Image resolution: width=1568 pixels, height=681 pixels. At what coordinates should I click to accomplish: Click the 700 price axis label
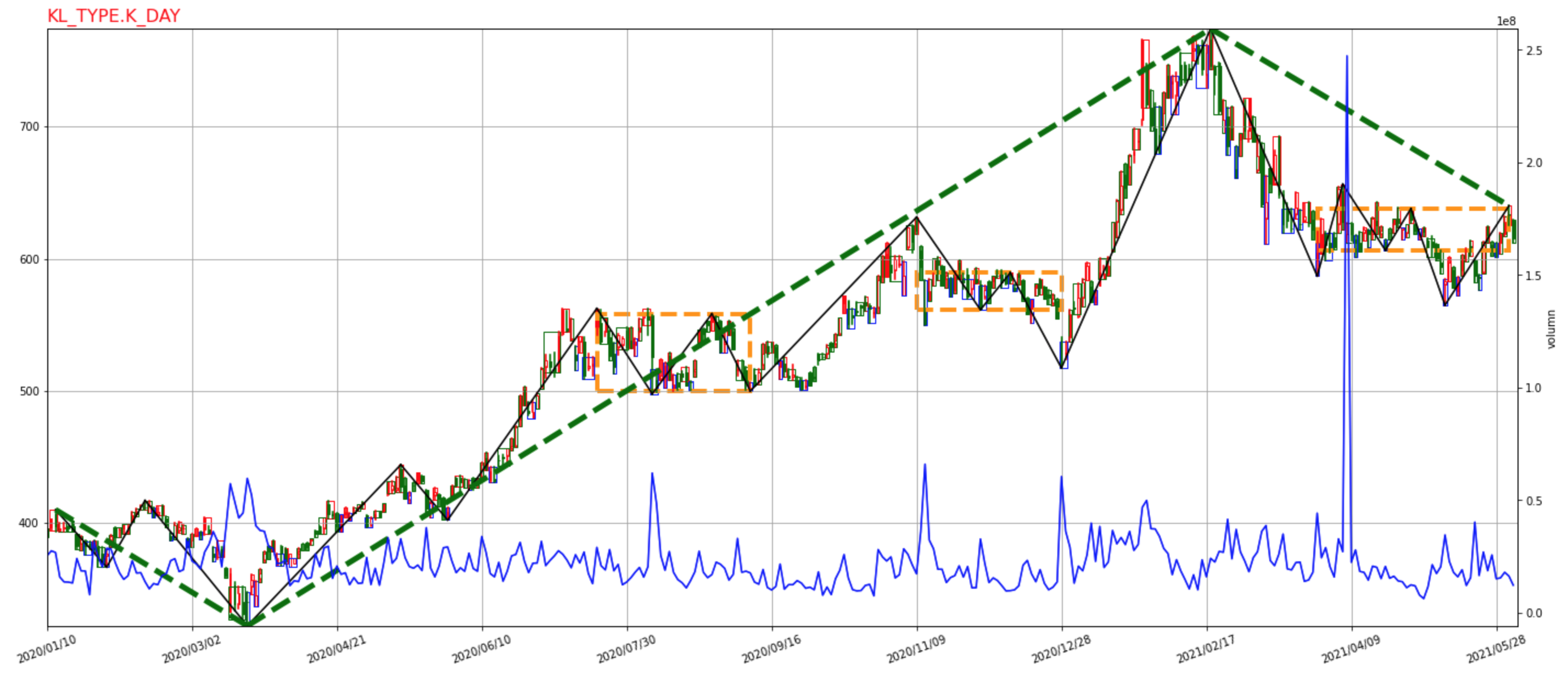pyautogui.click(x=29, y=127)
